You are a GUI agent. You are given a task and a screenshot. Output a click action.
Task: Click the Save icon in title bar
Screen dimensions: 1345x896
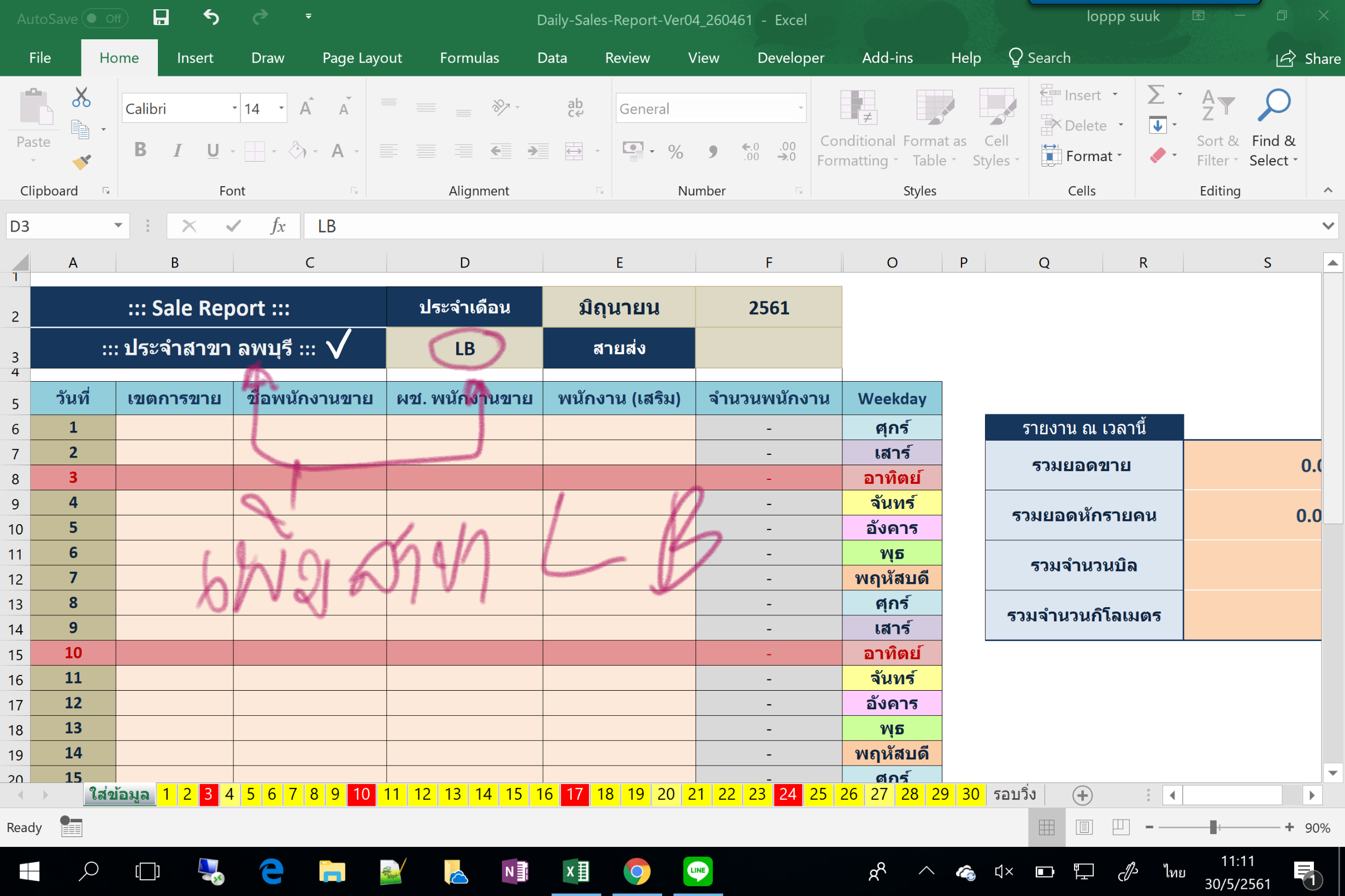point(161,17)
